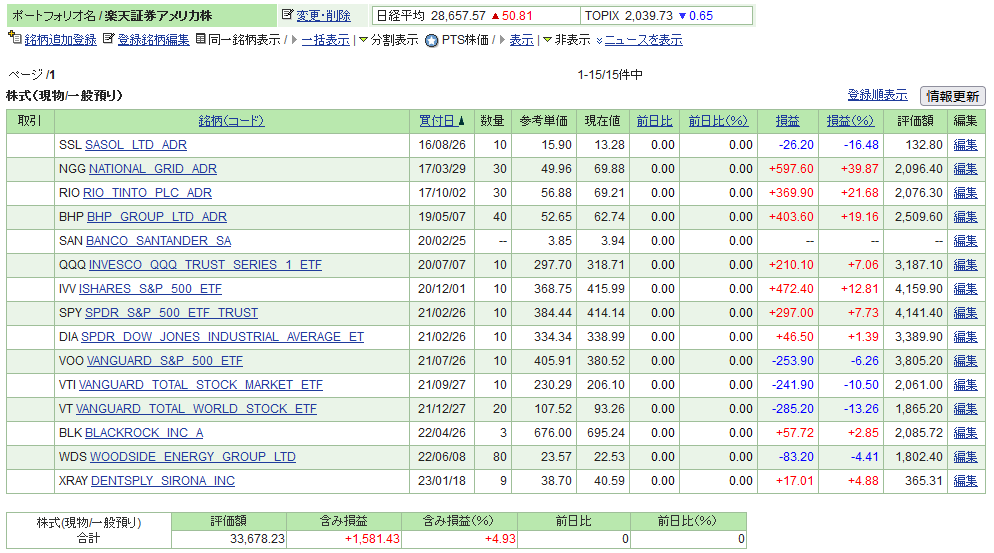The width and height of the screenshot is (994, 553).
Task: Open 変更・削除 portfolio link
Action: (x=323, y=16)
